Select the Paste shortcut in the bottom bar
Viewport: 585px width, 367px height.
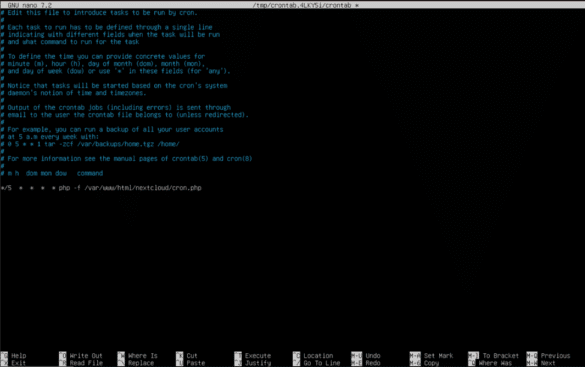point(195,363)
